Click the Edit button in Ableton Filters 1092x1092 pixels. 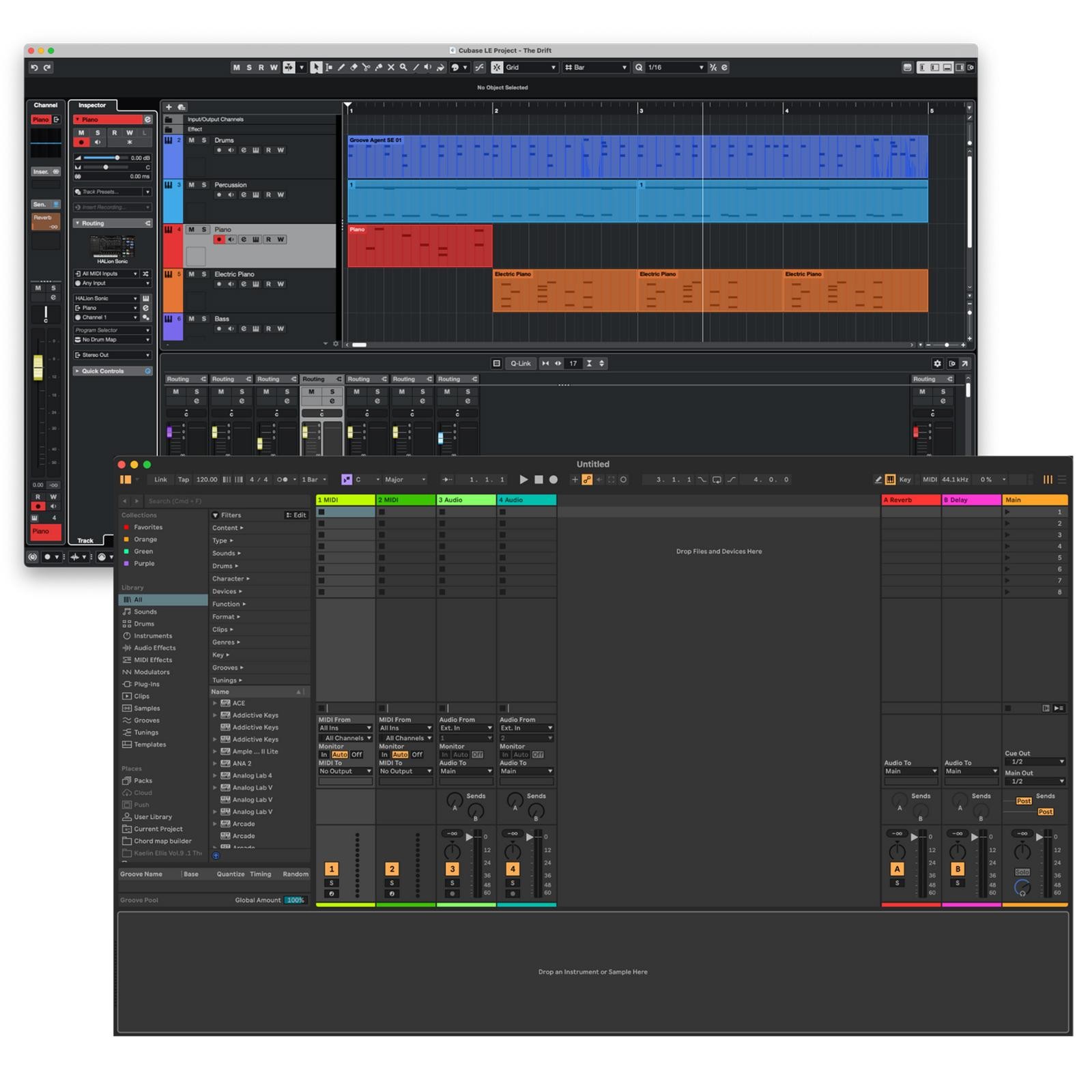(x=296, y=515)
